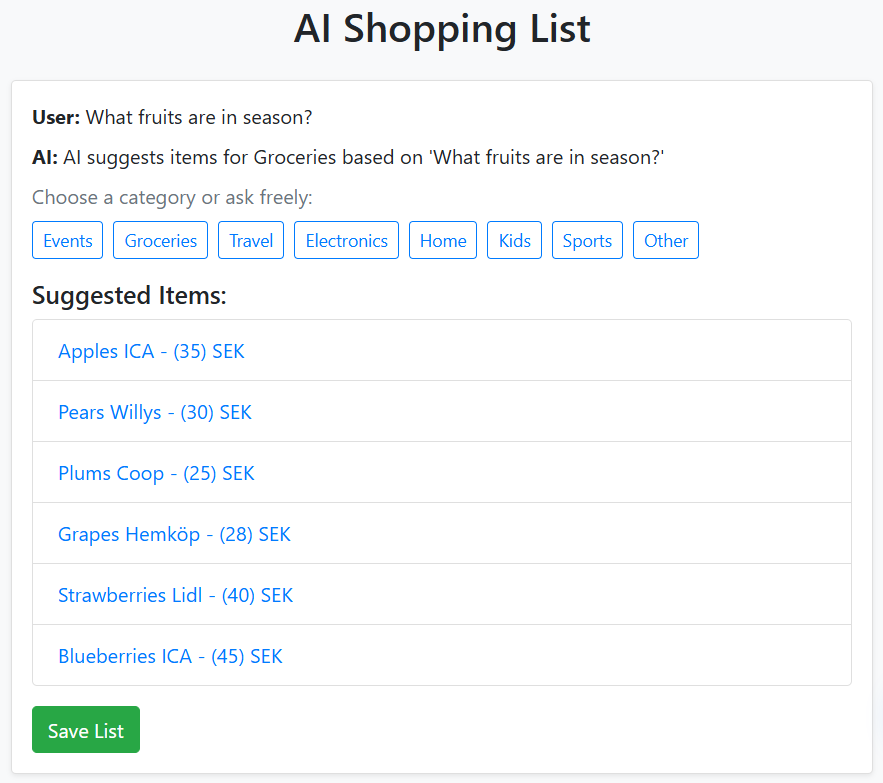Pick the Other category
The height and width of the screenshot is (783, 883).
665,240
